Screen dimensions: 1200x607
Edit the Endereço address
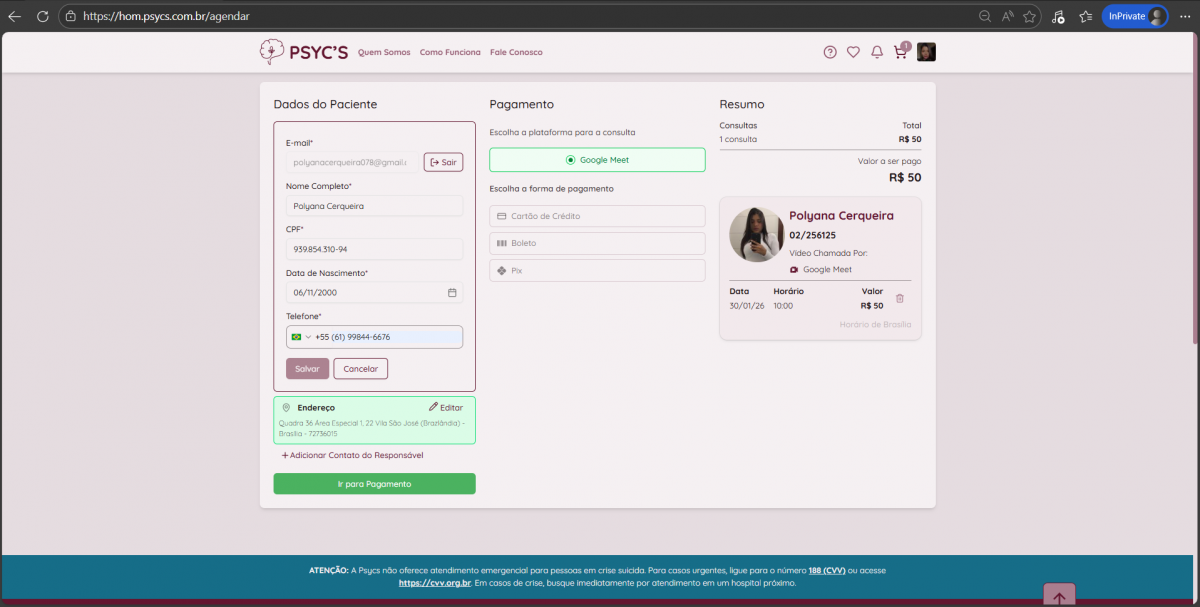pyautogui.click(x=446, y=408)
